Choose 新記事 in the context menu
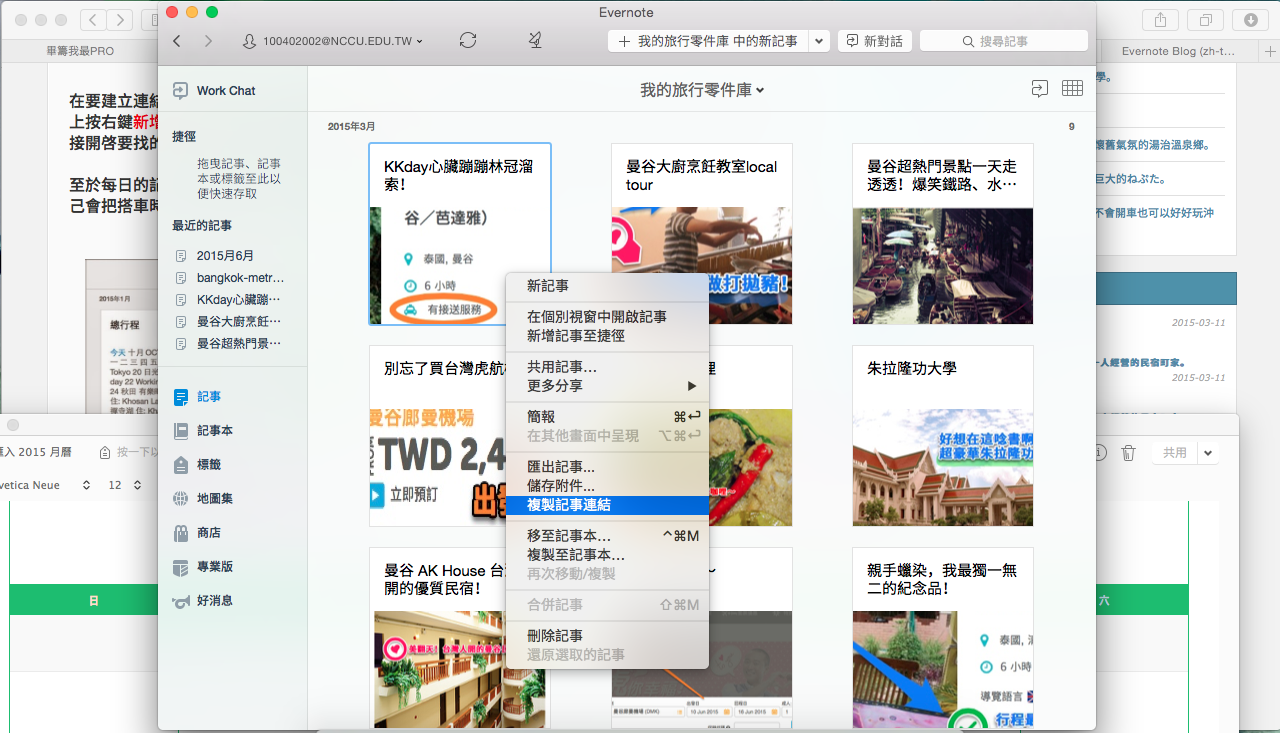The height and width of the screenshot is (733, 1280). tap(607, 286)
